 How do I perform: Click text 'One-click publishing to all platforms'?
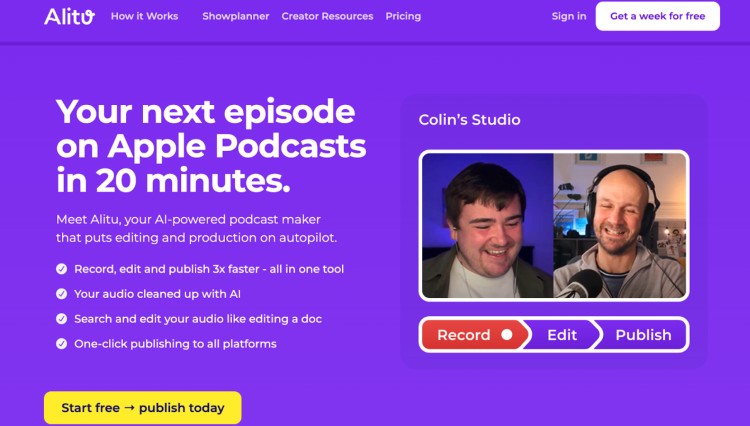(x=175, y=344)
